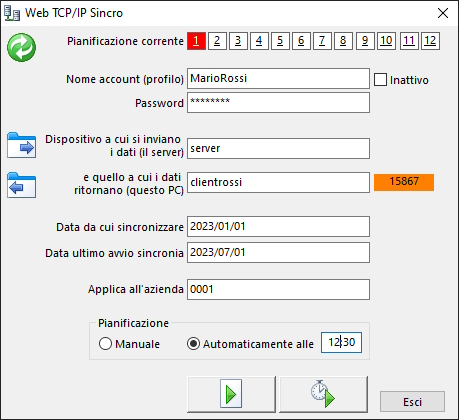Click the Nome account field with MarioRossi
Screen dimensions: 459x420
click(x=278, y=79)
